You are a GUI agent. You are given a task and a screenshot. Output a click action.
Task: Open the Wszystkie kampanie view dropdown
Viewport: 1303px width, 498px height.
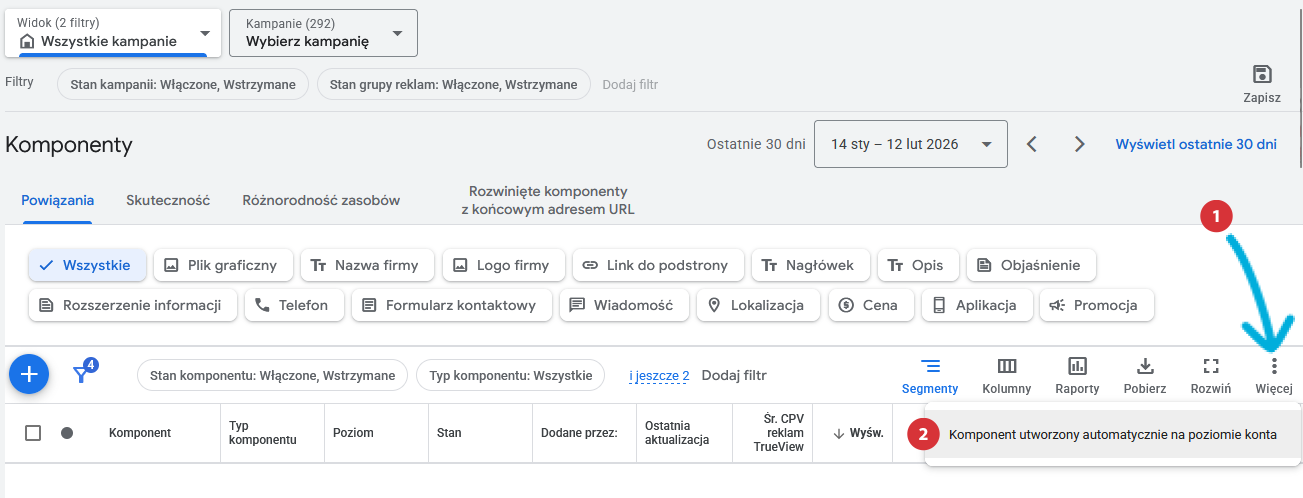tap(112, 33)
